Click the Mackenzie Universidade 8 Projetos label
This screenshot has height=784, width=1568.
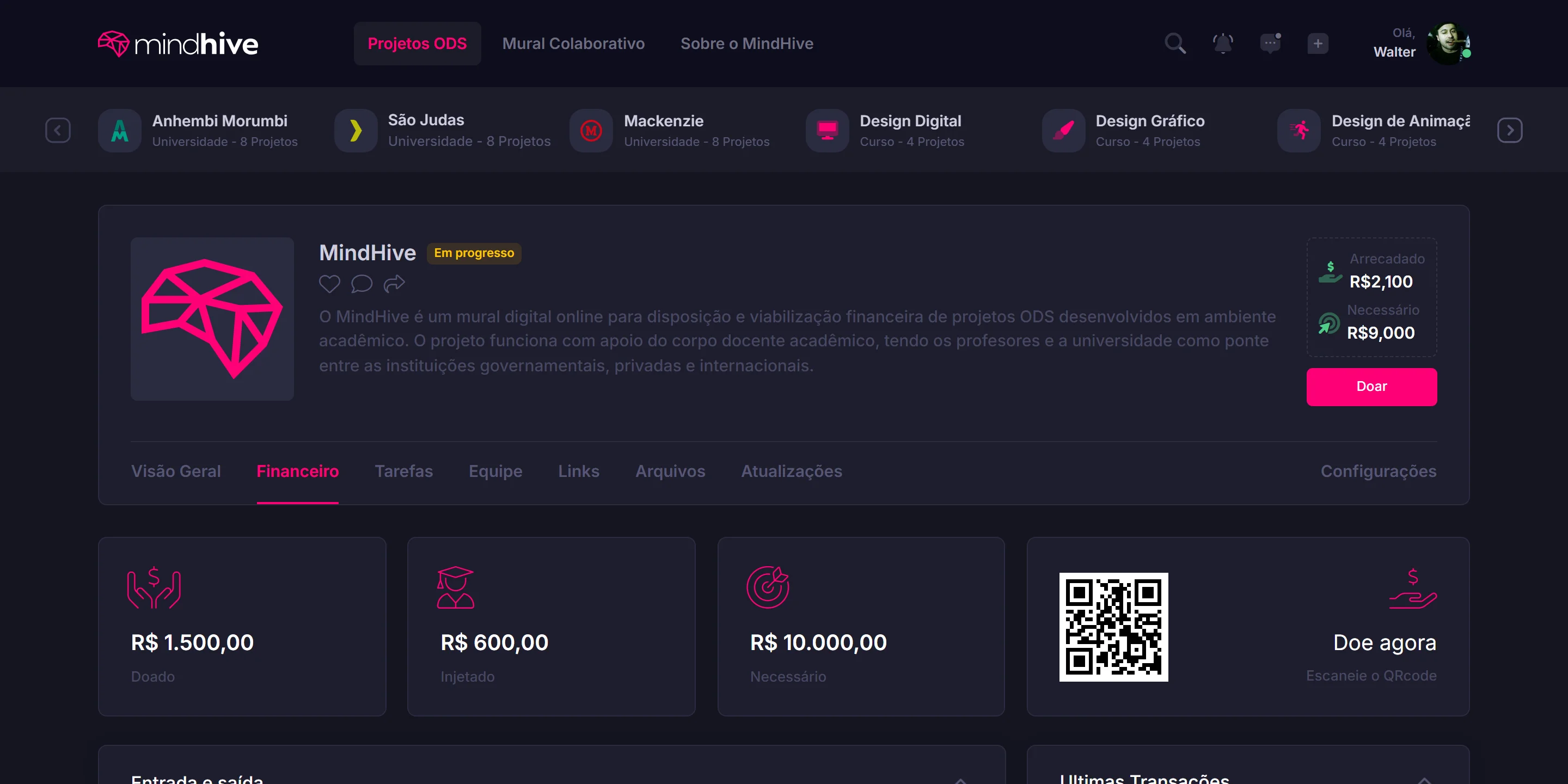(696, 142)
